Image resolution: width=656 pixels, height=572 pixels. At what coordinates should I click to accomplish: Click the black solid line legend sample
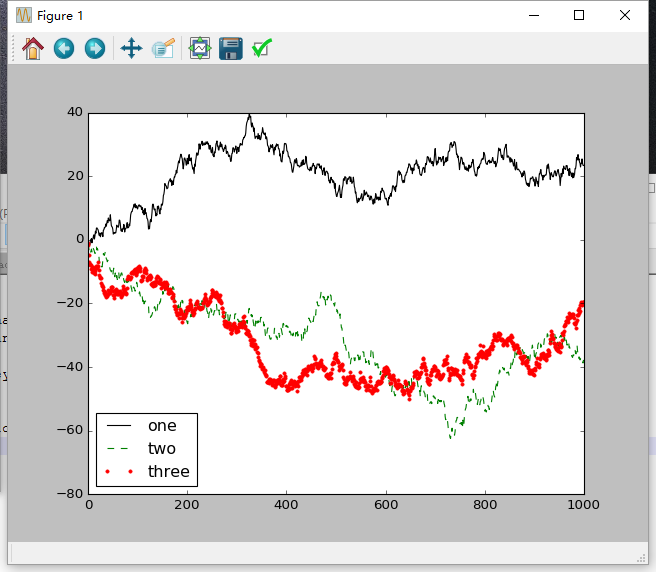(119, 426)
